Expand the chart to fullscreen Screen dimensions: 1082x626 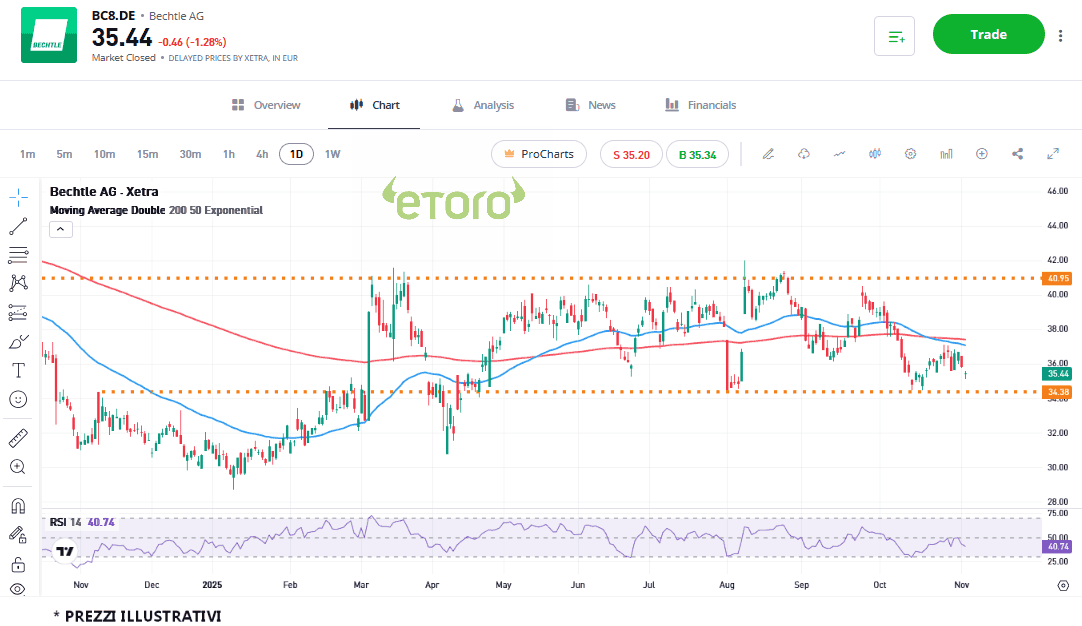(1053, 154)
